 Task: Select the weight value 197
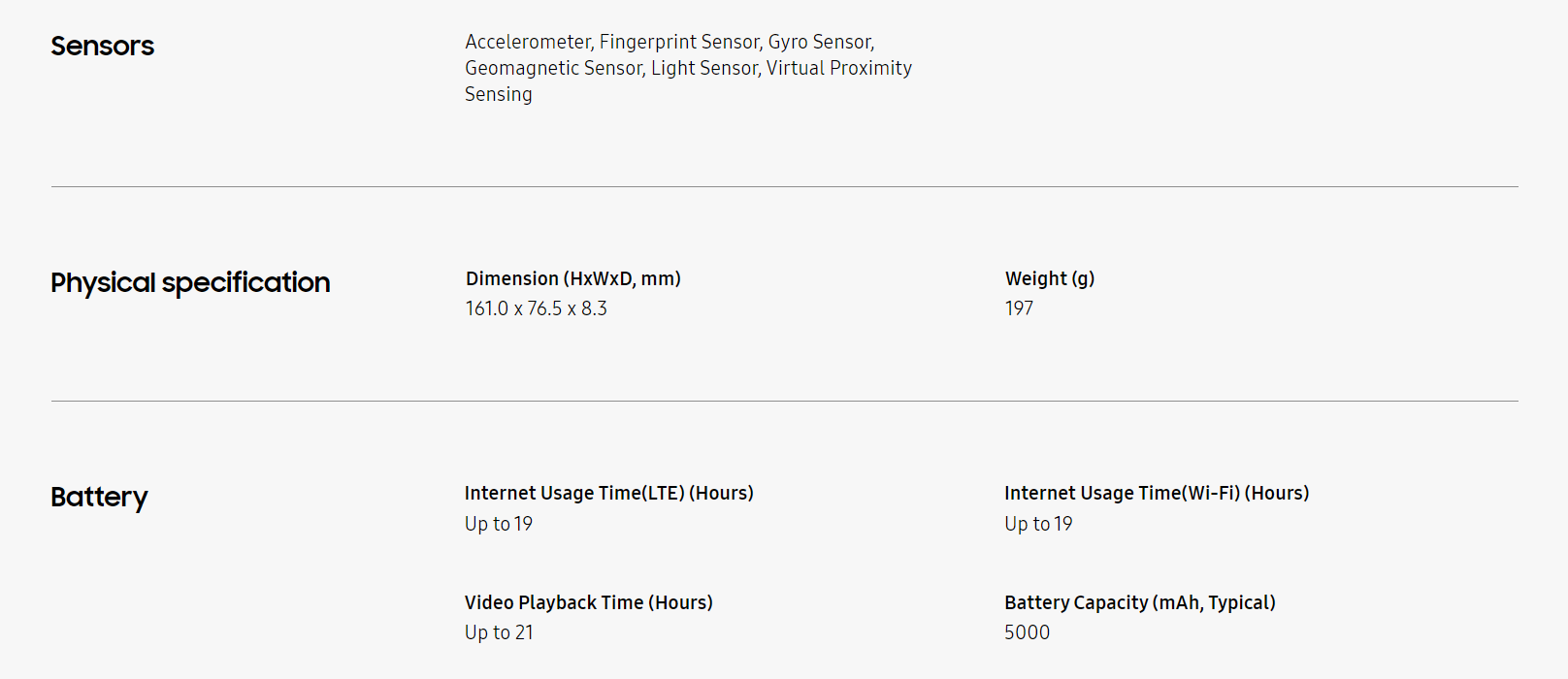click(1019, 308)
